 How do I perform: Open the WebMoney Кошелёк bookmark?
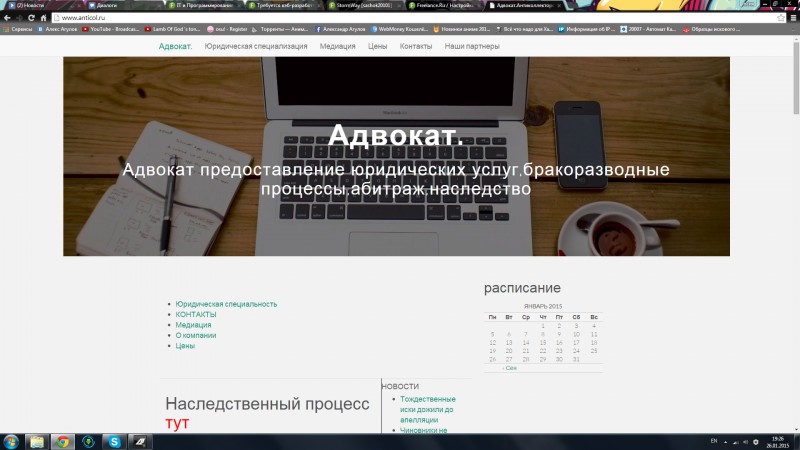399,29
